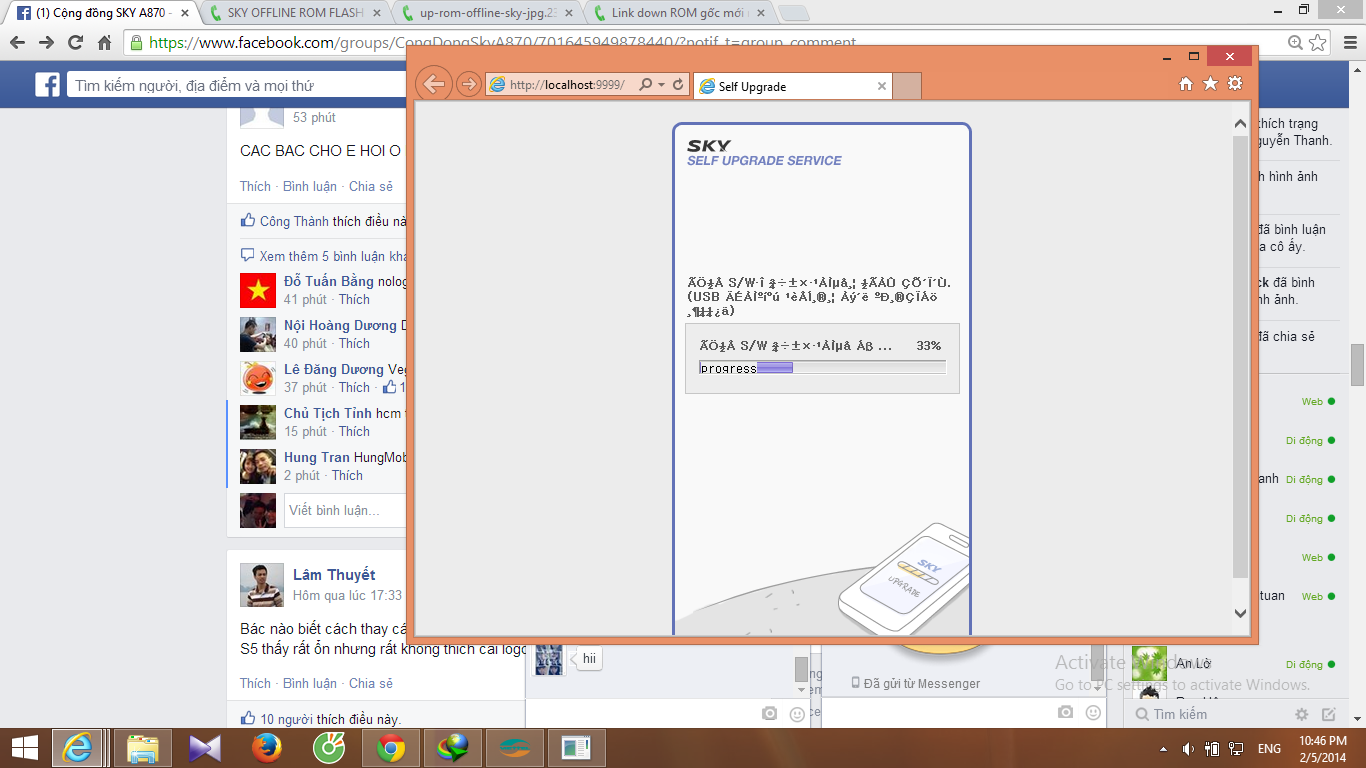The height and width of the screenshot is (768, 1366).
Task: Open IE address bar search dropdown arrow
Action: (661, 86)
